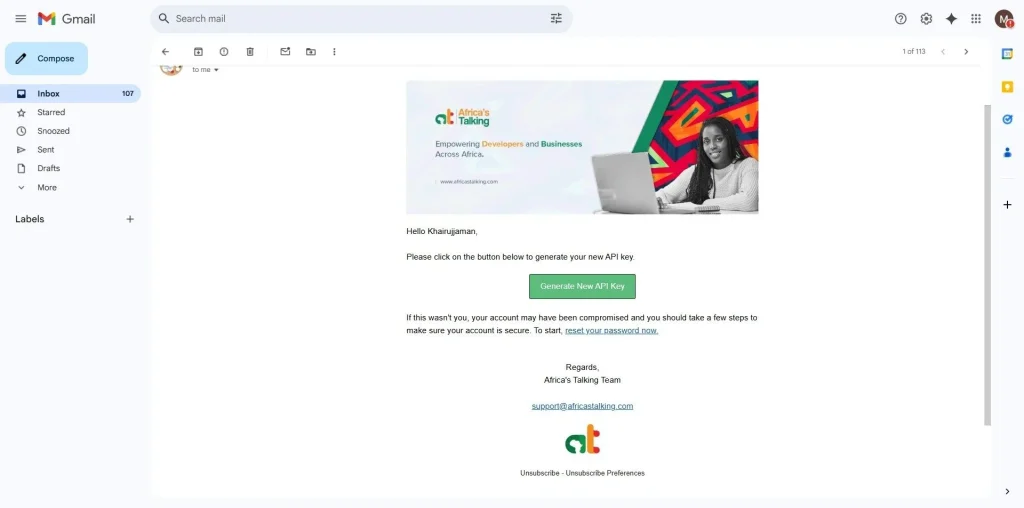Open the Move to folder icon

pos(311,52)
